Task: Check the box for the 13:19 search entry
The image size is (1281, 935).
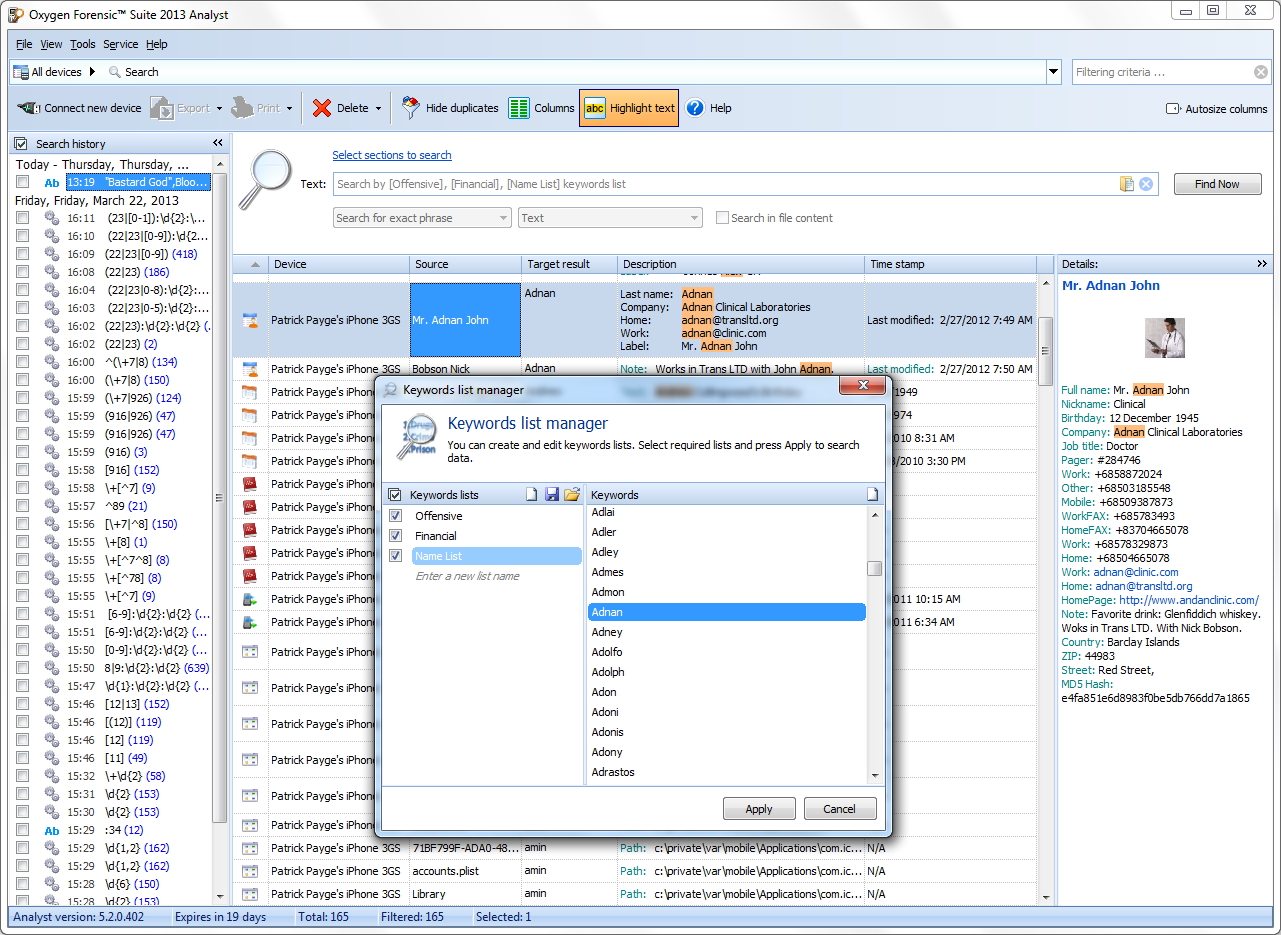Action: tap(22, 183)
